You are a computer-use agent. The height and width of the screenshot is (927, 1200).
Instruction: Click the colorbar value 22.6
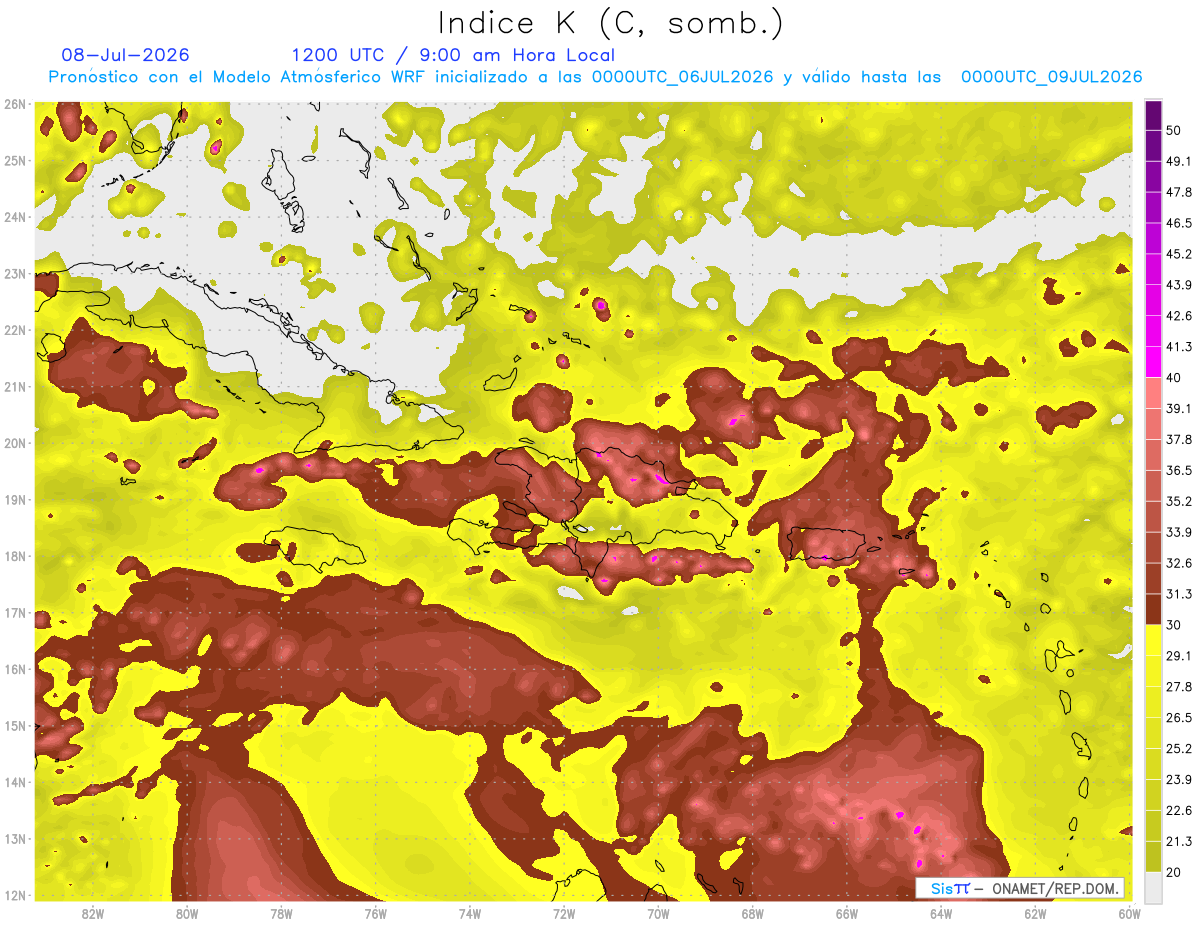click(x=1179, y=810)
